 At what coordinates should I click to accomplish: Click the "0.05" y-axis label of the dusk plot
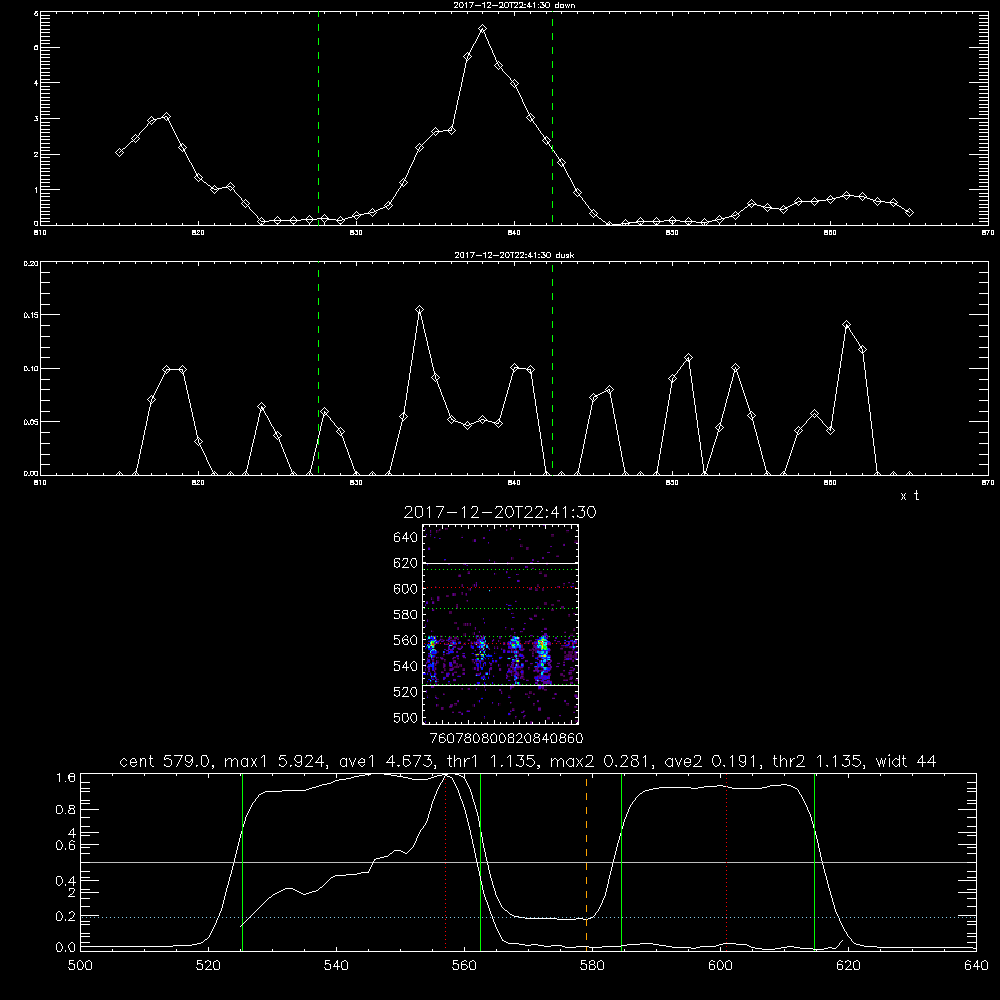[x=31, y=422]
